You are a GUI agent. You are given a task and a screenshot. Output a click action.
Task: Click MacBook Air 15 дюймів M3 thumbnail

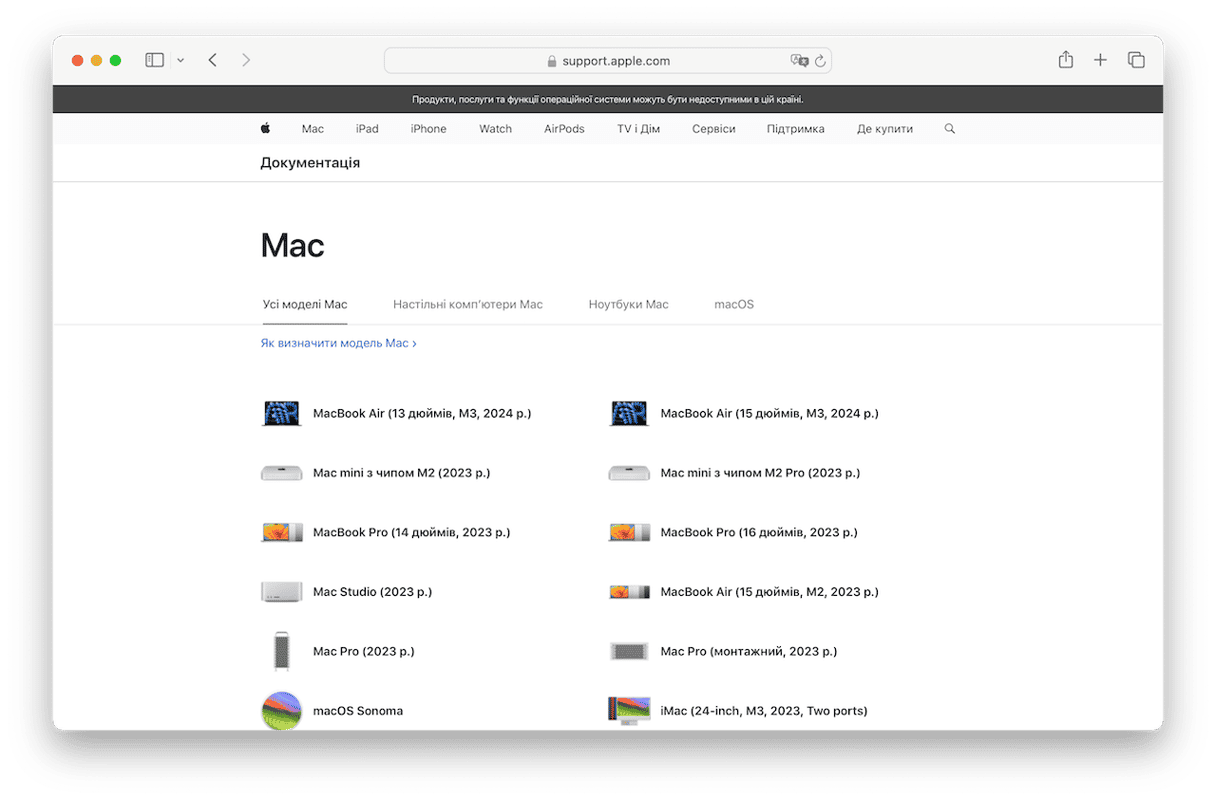629,413
